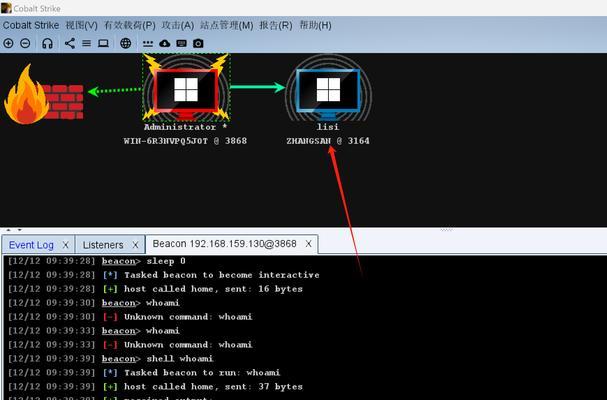The height and width of the screenshot is (400, 607).
Task: Click the split pane divider grip handle
Action: (x=446, y=230)
